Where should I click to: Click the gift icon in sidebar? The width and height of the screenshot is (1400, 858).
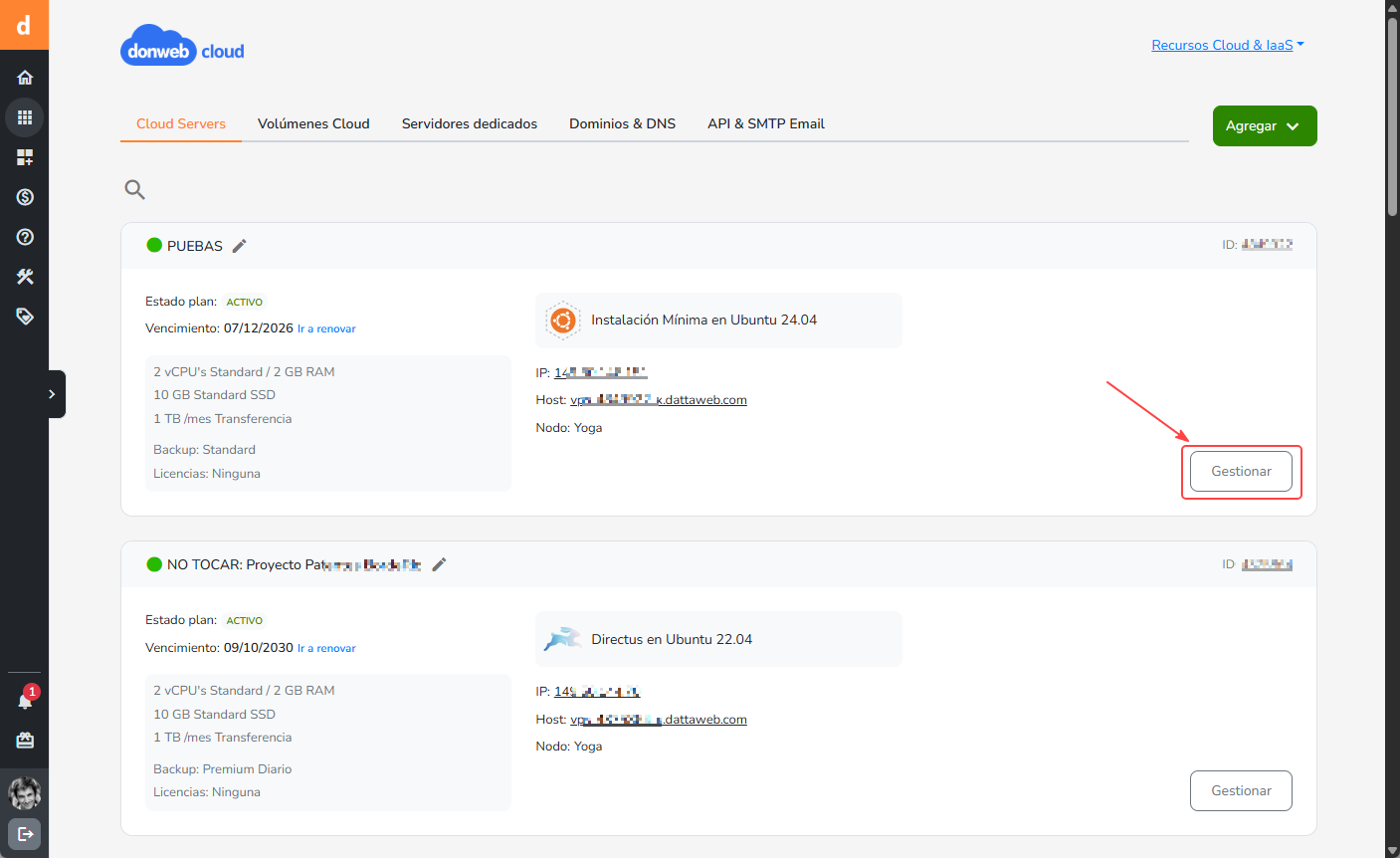[25, 741]
